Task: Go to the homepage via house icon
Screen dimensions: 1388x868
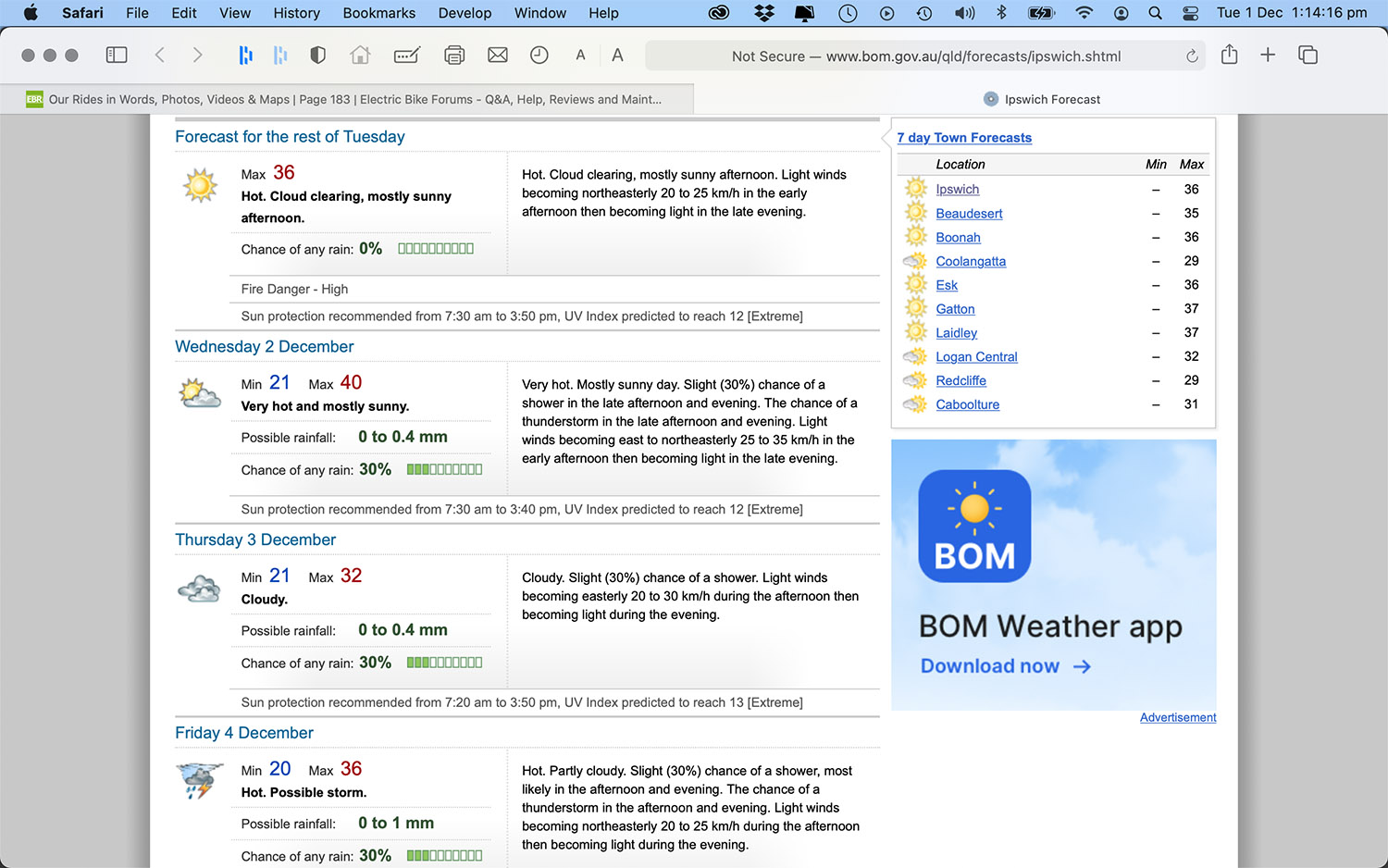Action: [x=360, y=56]
